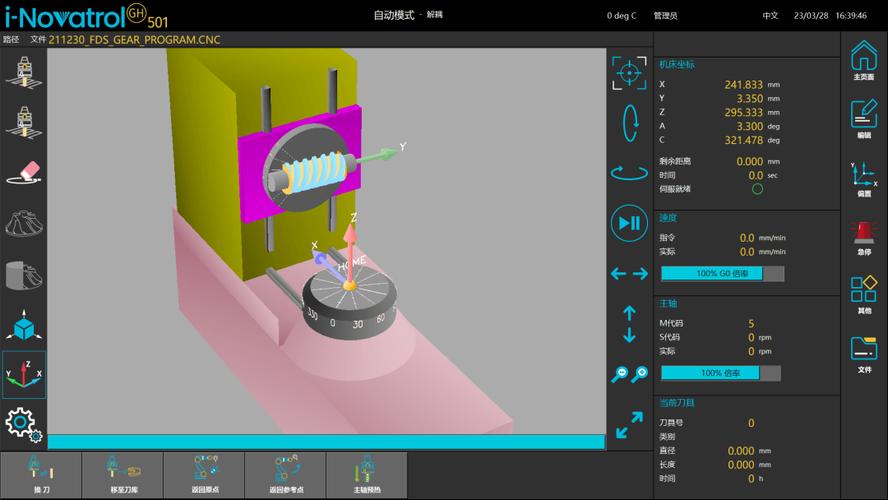Select the second machine view icon
Viewport: 888px width, 500px height.
pyautogui.click(x=23, y=122)
